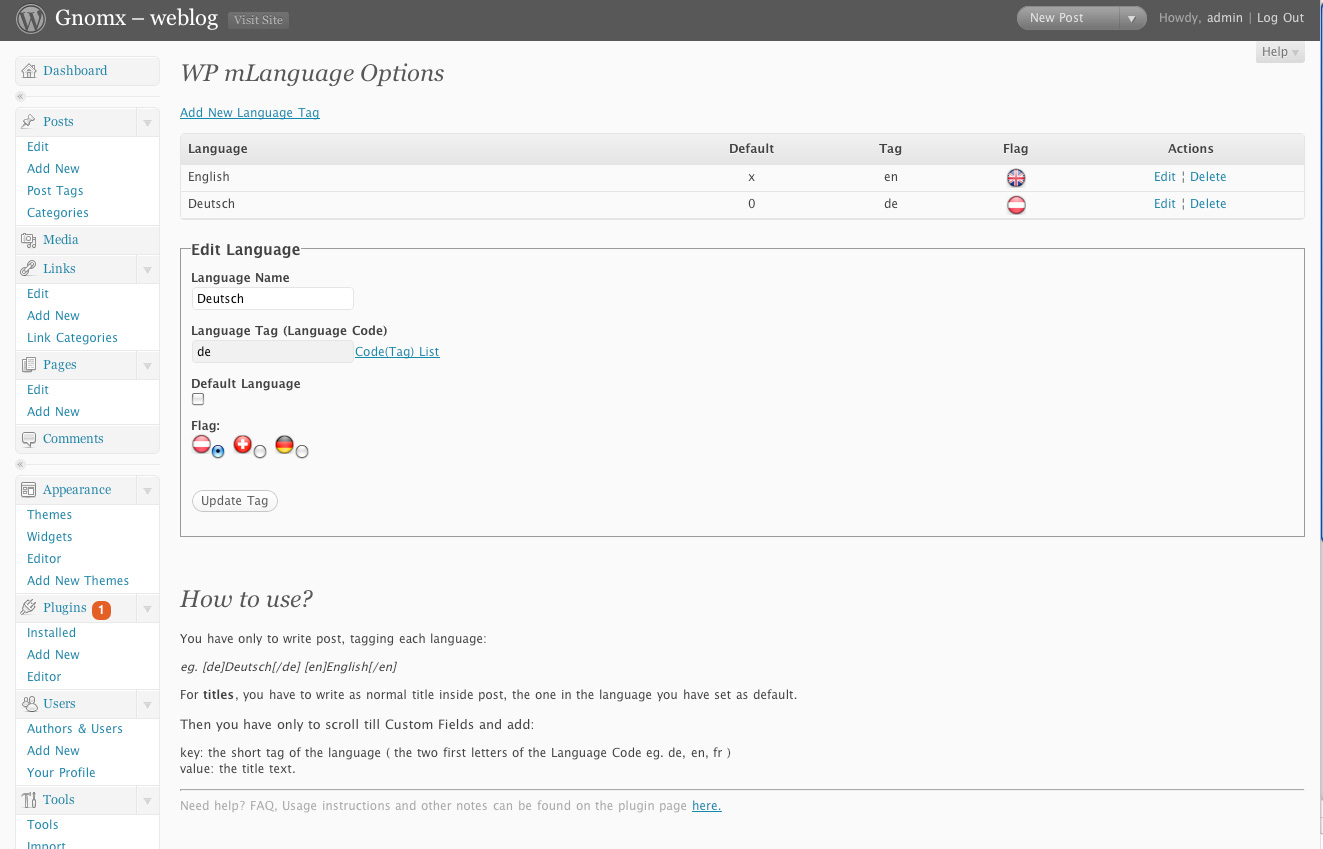
Task: Open Post Tags under Posts
Action: [x=55, y=191]
